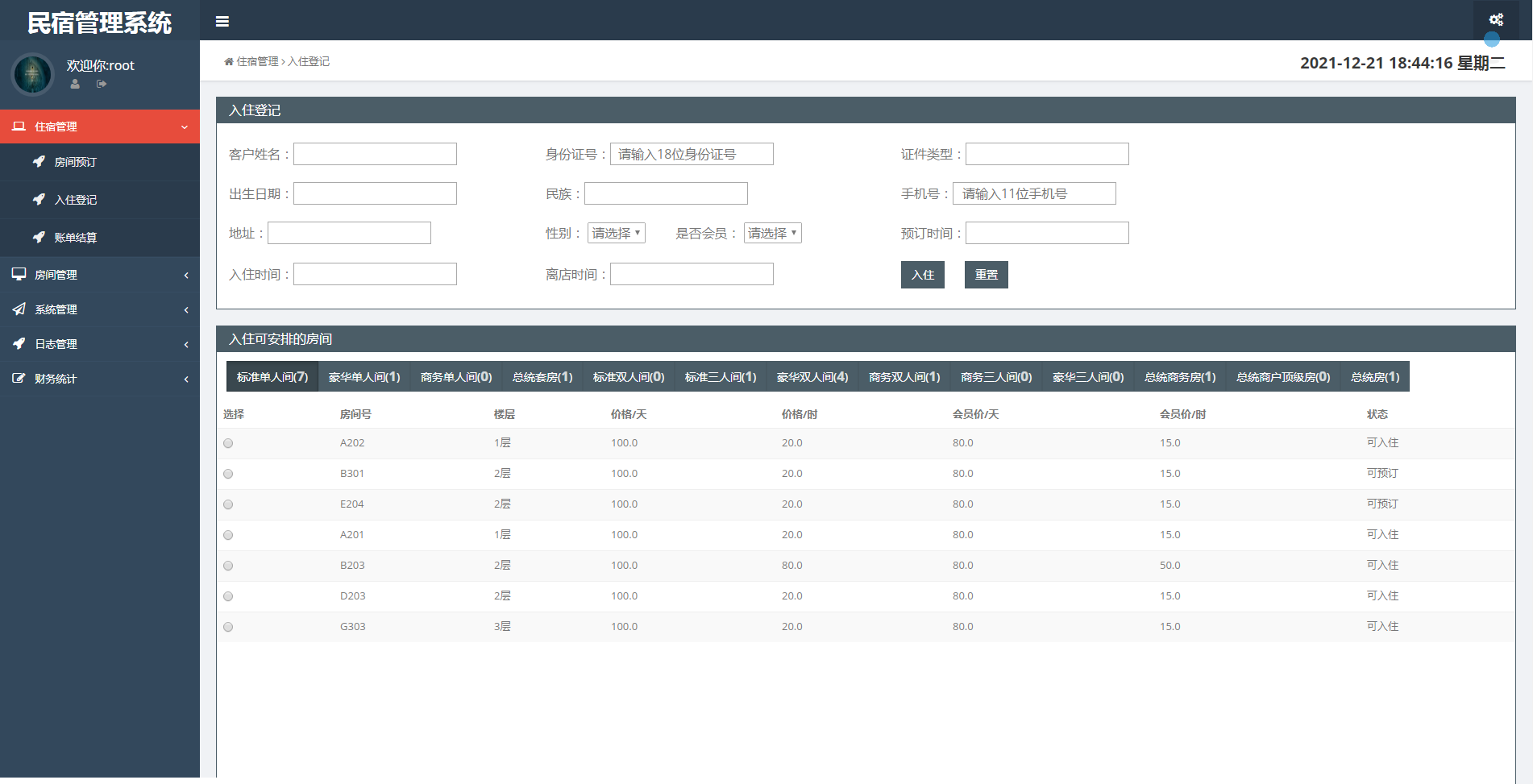
Task: Click the root user avatar picture
Action: click(x=33, y=74)
